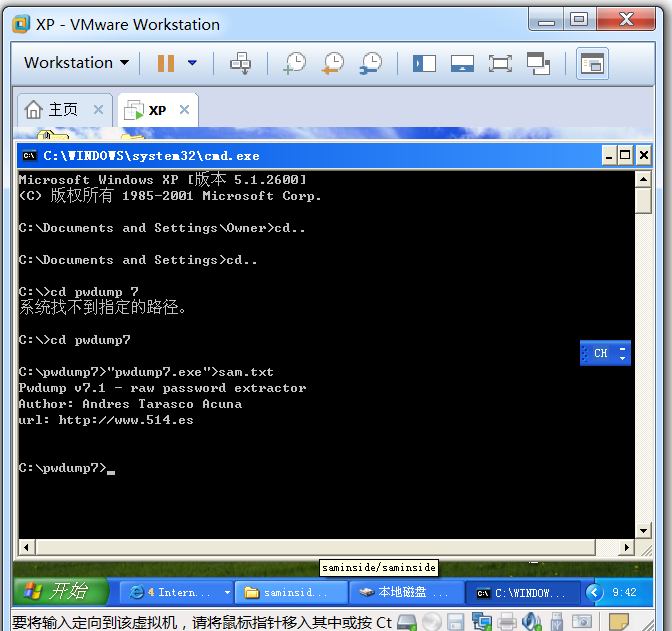
Task: Open the Workstation menu
Action: 76,63
